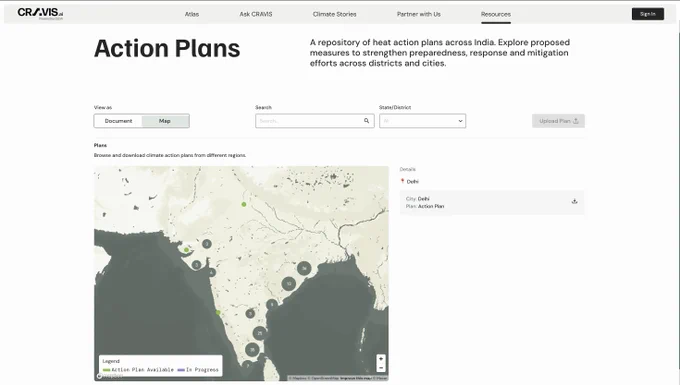Image resolution: width=680 pixels, height=385 pixels.
Task: Open the State/District dropdown
Action: pyautogui.click(x=422, y=121)
